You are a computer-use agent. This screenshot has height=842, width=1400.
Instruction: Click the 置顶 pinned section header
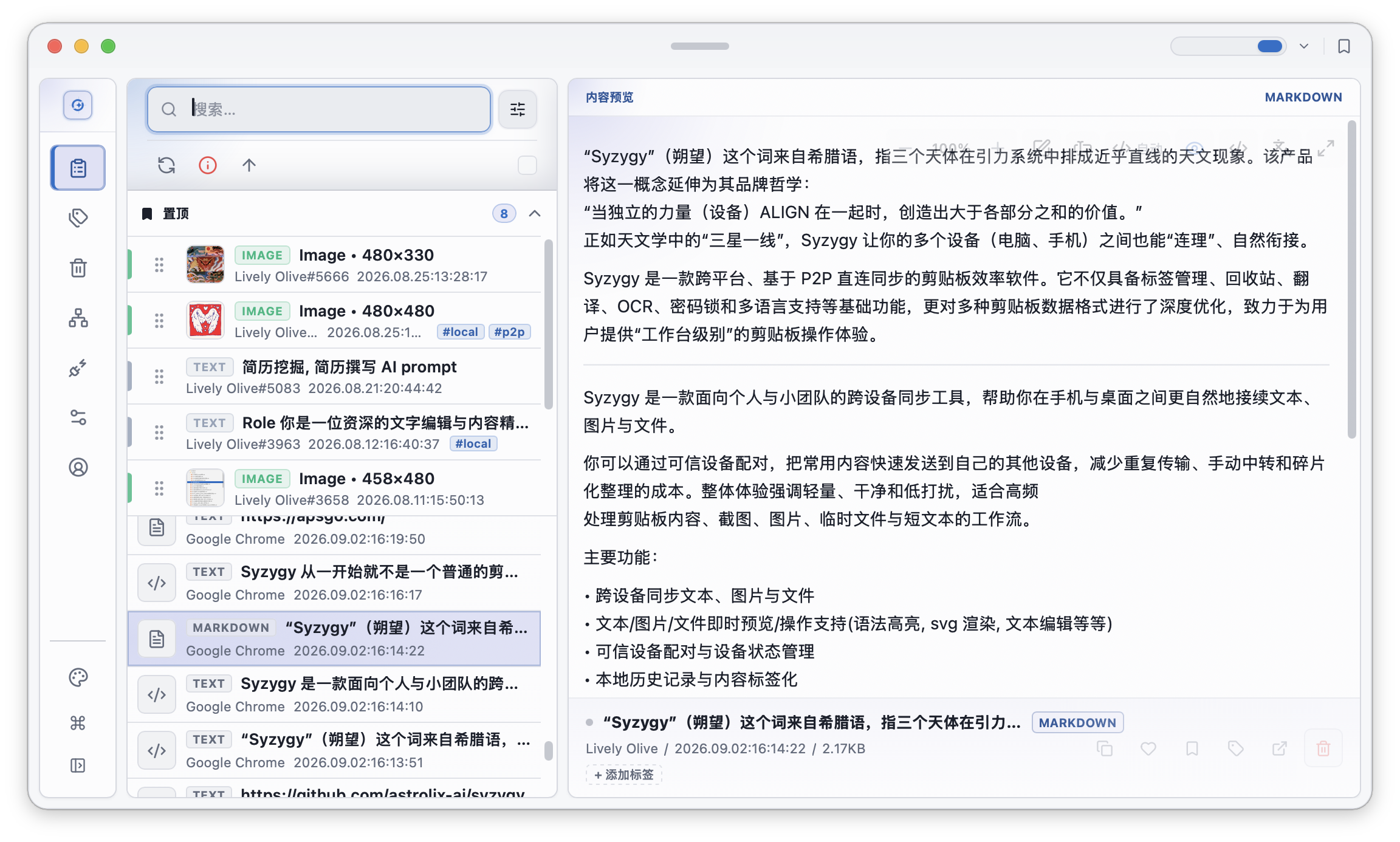pos(342,213)
